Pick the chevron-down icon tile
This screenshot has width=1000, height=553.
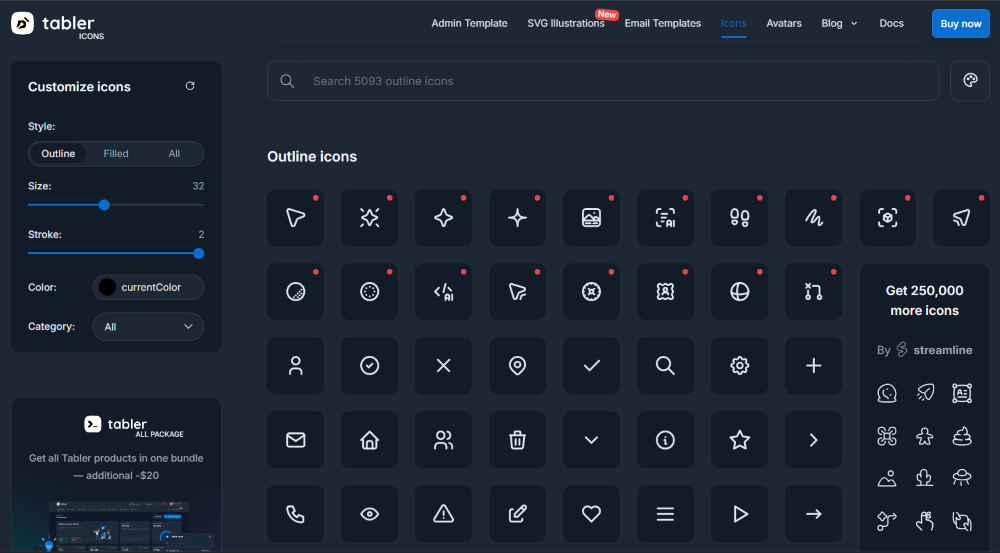591,439
